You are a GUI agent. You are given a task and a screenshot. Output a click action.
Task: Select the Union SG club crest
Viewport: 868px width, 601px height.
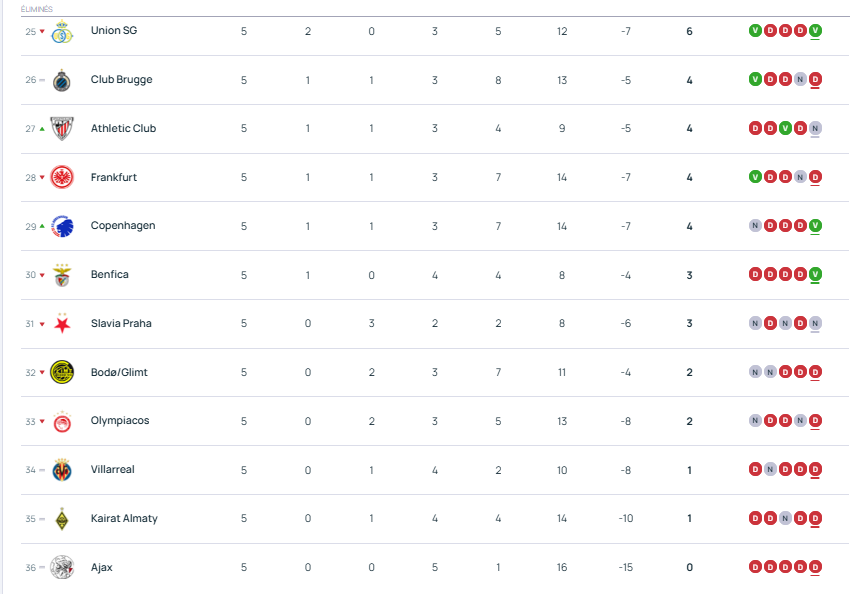click(62, 30)
